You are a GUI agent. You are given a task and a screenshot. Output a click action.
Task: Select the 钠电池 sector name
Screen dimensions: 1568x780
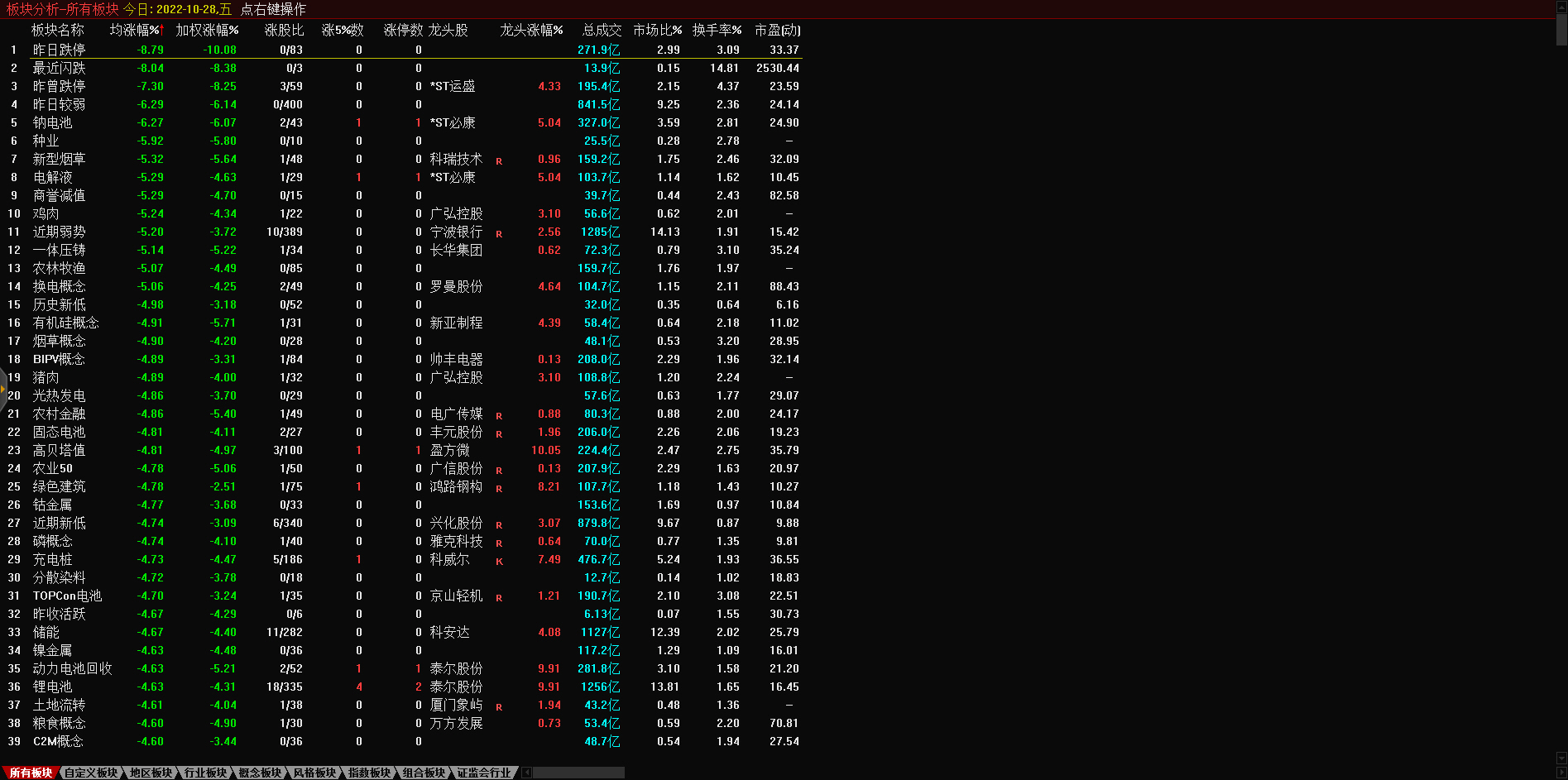pos(52,122)
